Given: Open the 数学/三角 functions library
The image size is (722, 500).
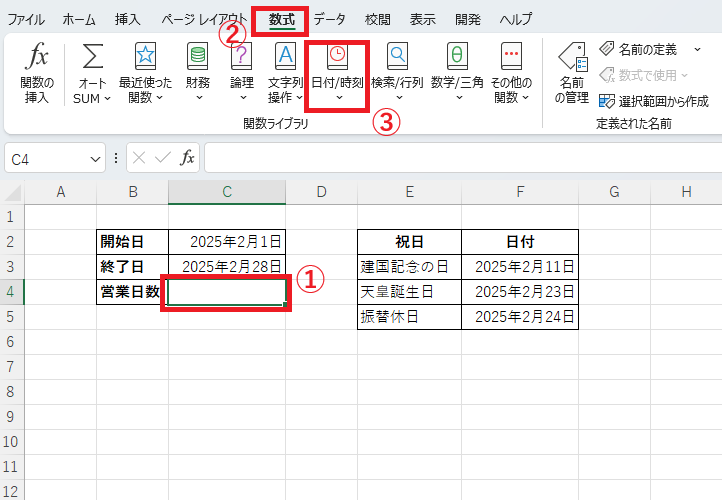Looking at the screenshot, I should click(457, 73).
